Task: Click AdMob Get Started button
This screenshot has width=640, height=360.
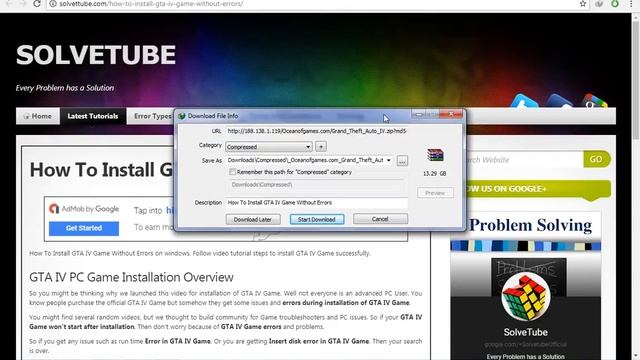Action: click(84, 228)
